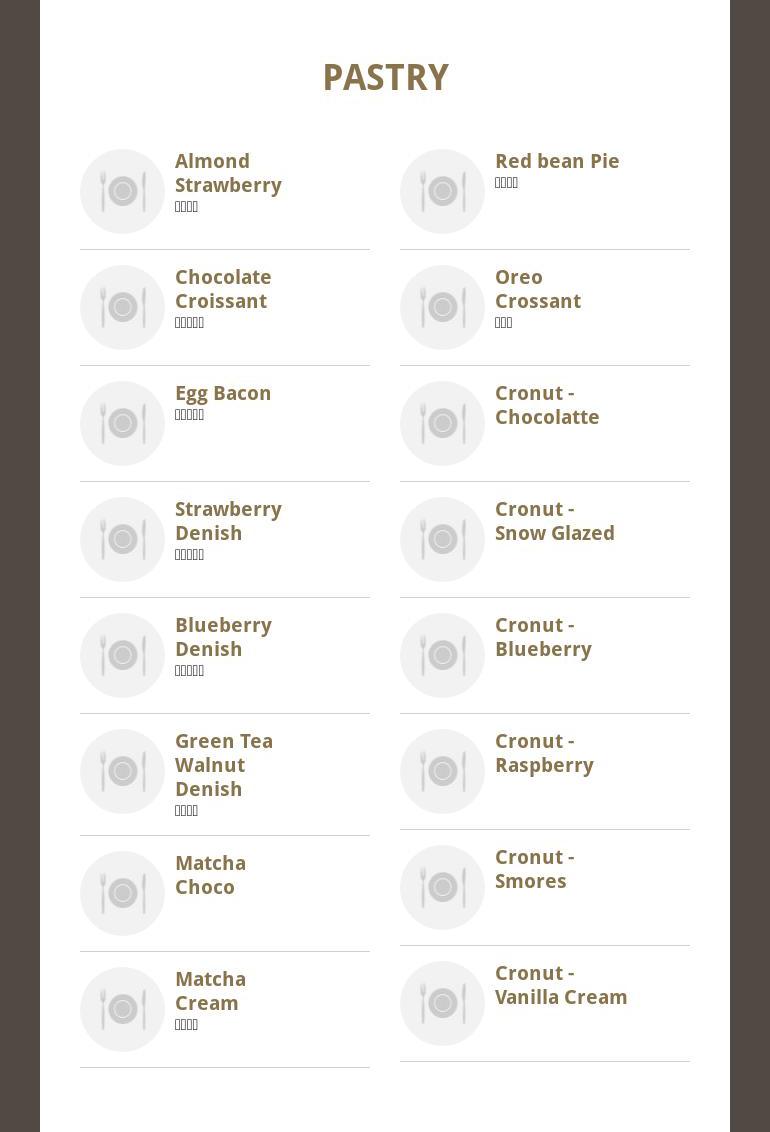
Task: Select the Strawberry Denish plate icon
Action: click(x=122, y=539)
